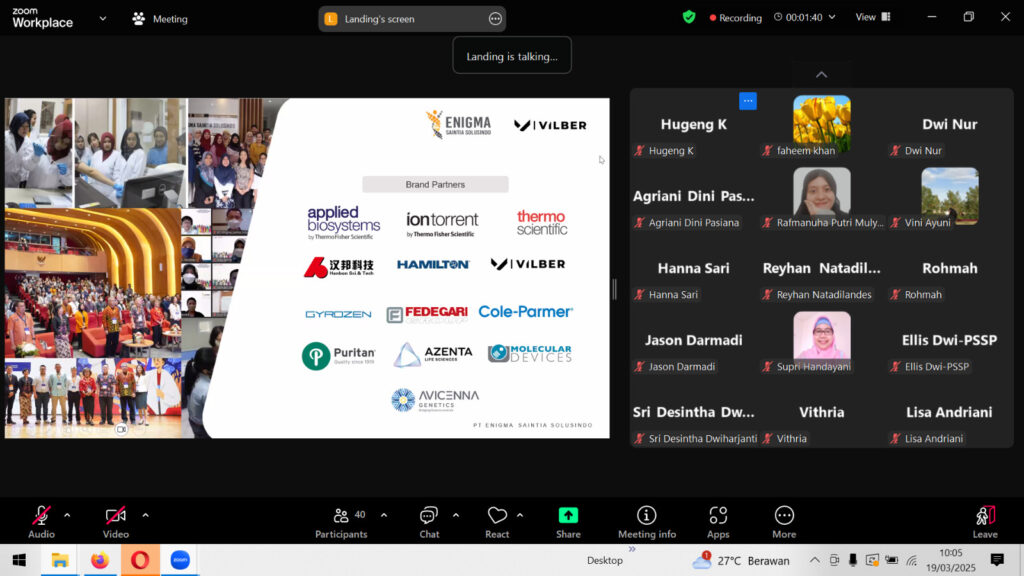The height and width of the screenshot is (576, 1024).
Task: Click the battery tray icon
Action: click(891, 560)
